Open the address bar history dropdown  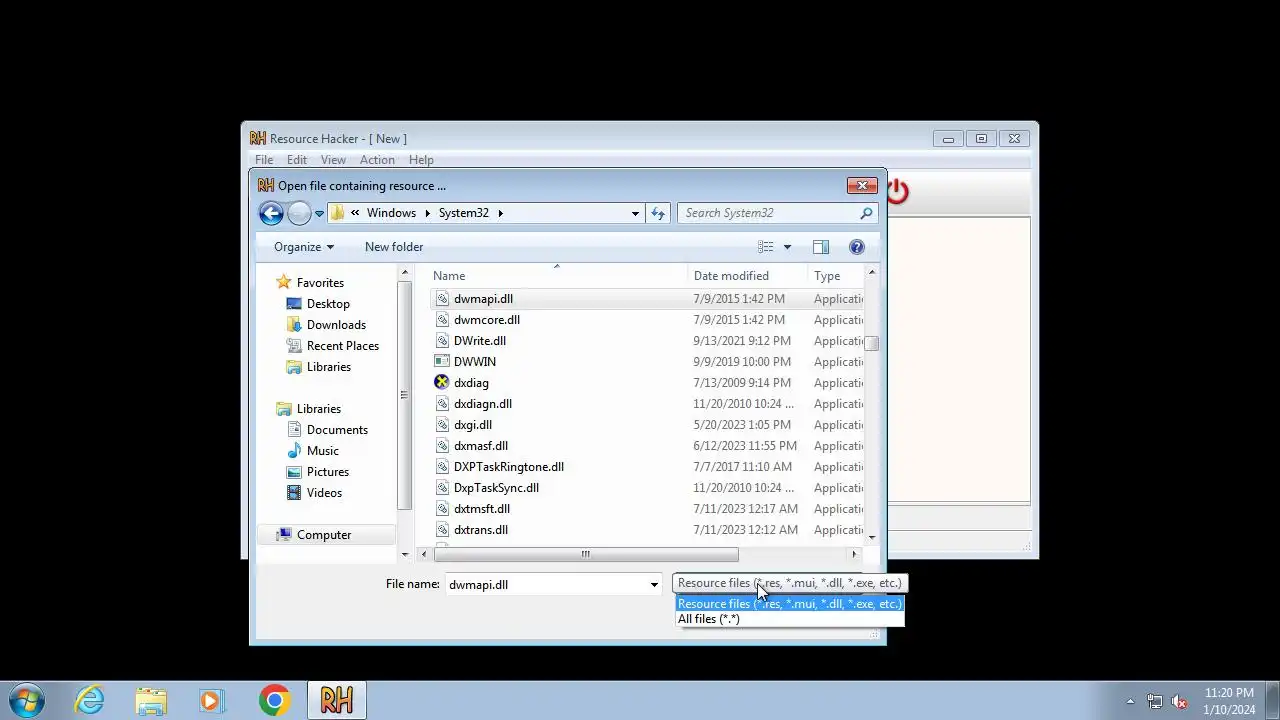[x=635, y=213]
